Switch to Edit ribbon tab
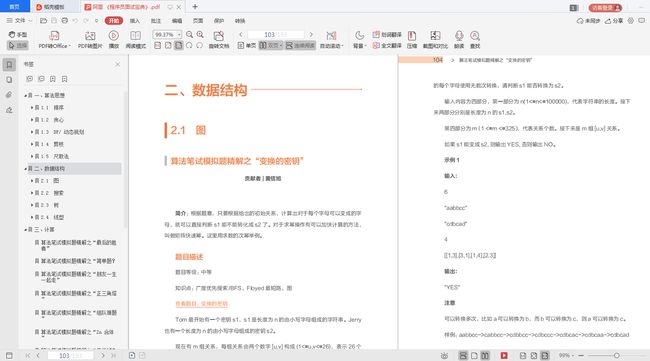This screenshot has width=650, height=361. pos(177,20)
